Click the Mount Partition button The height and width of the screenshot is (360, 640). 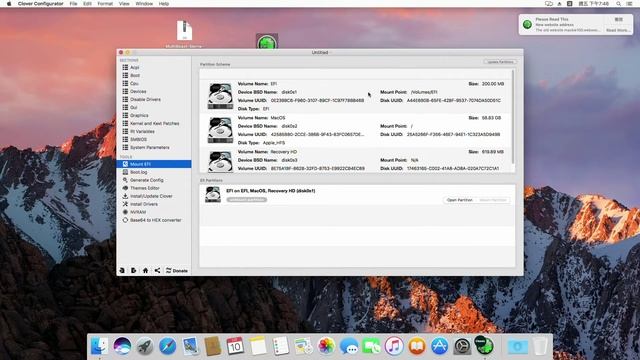coord(493,200)
